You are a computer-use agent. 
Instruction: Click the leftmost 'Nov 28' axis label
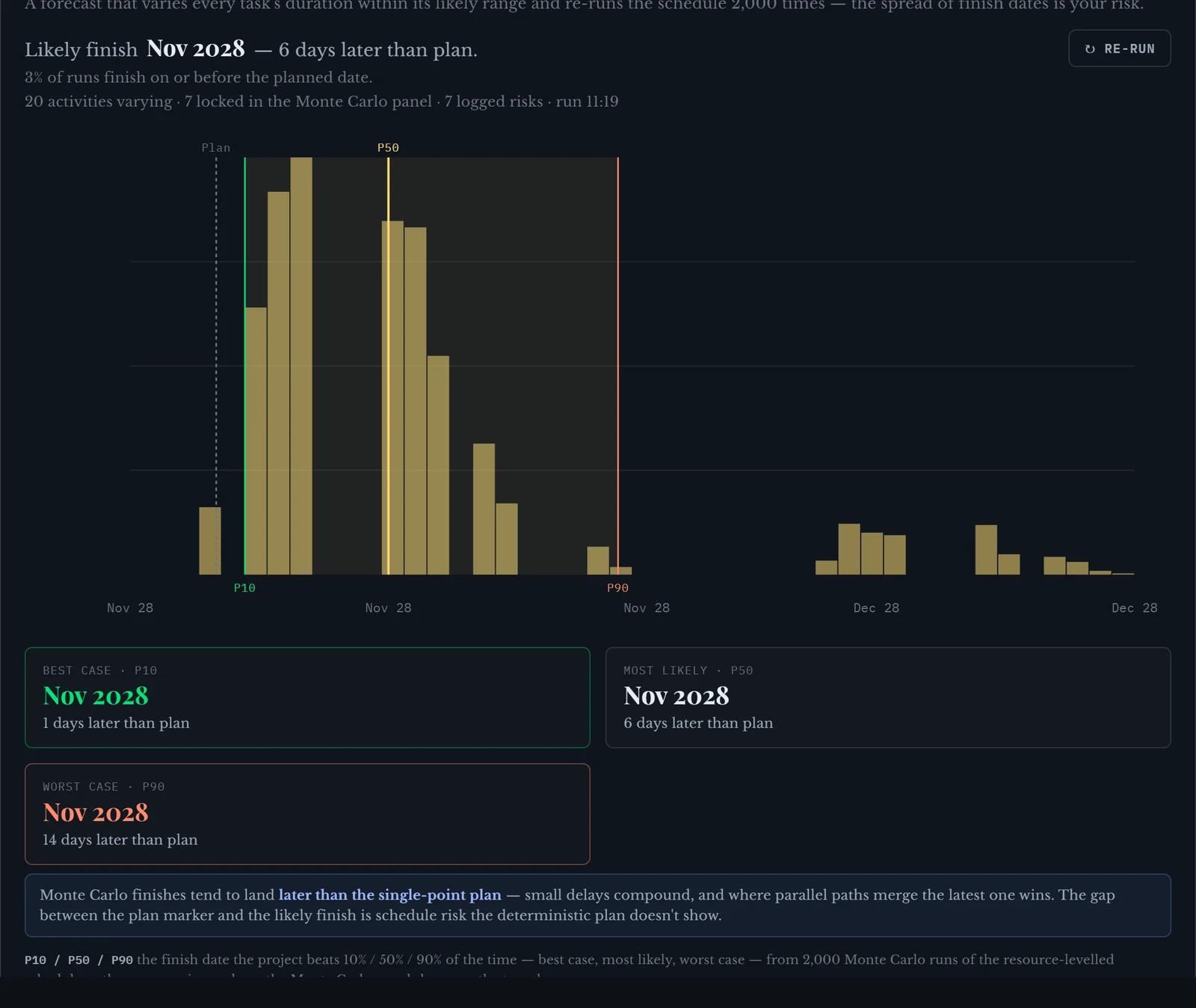(x=130, y=608)
